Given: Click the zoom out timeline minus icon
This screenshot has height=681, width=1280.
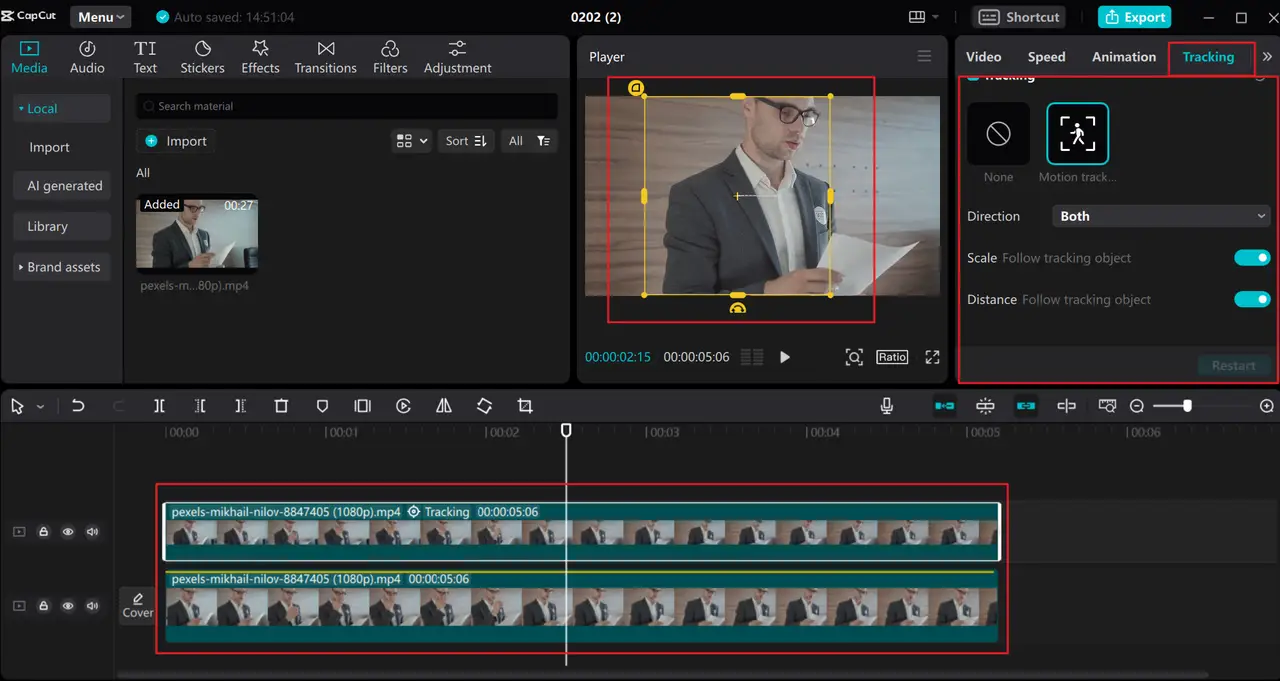Looking at the screenshot, I should pyautogui.click(x=1137, y=406).
